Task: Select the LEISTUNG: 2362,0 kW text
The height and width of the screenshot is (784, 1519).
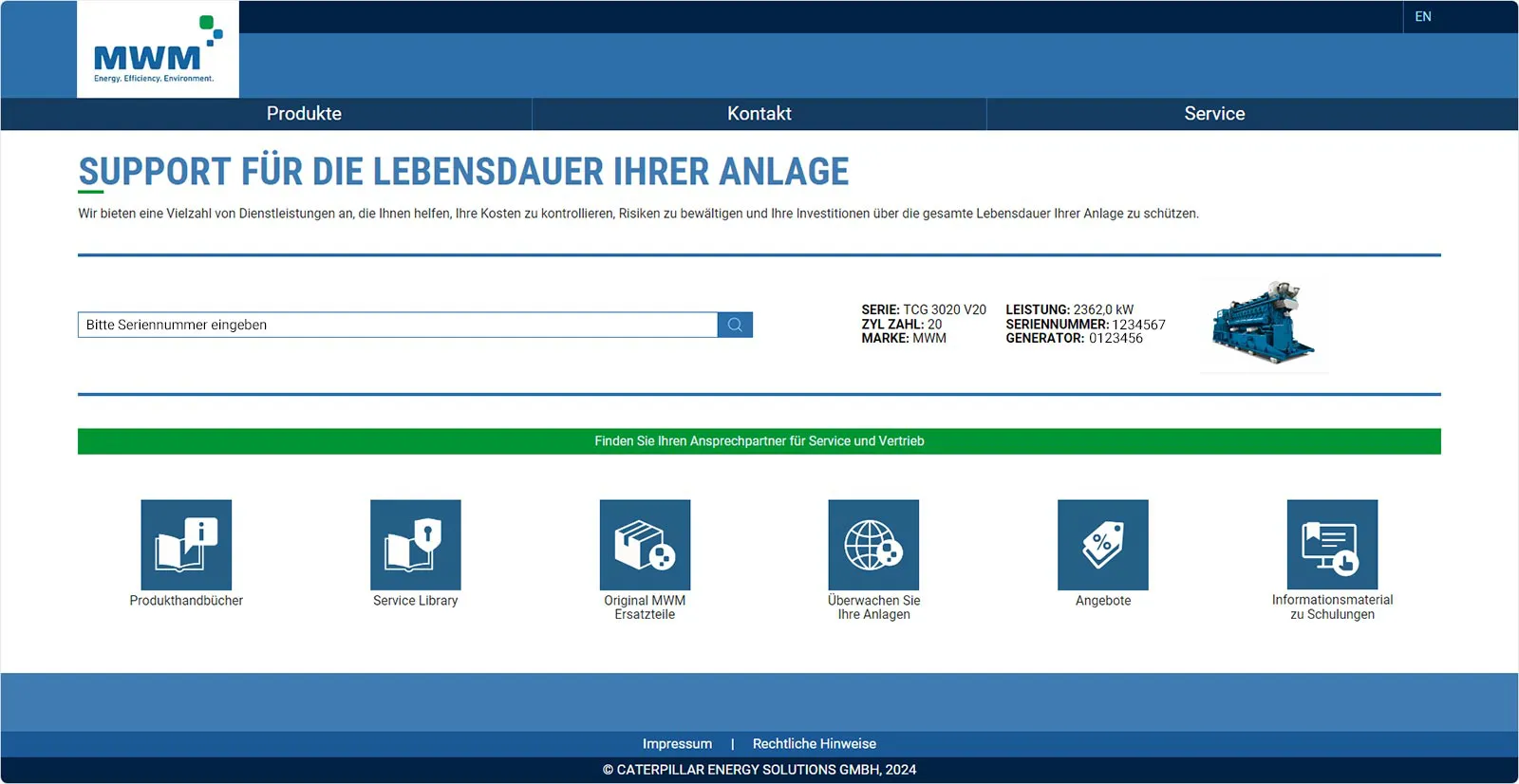Action: (1069, 309)
